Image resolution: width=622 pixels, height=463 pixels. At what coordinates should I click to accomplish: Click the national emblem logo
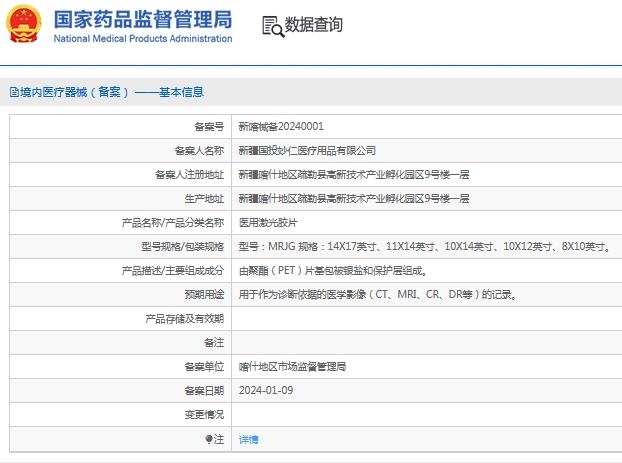(24, 24)
